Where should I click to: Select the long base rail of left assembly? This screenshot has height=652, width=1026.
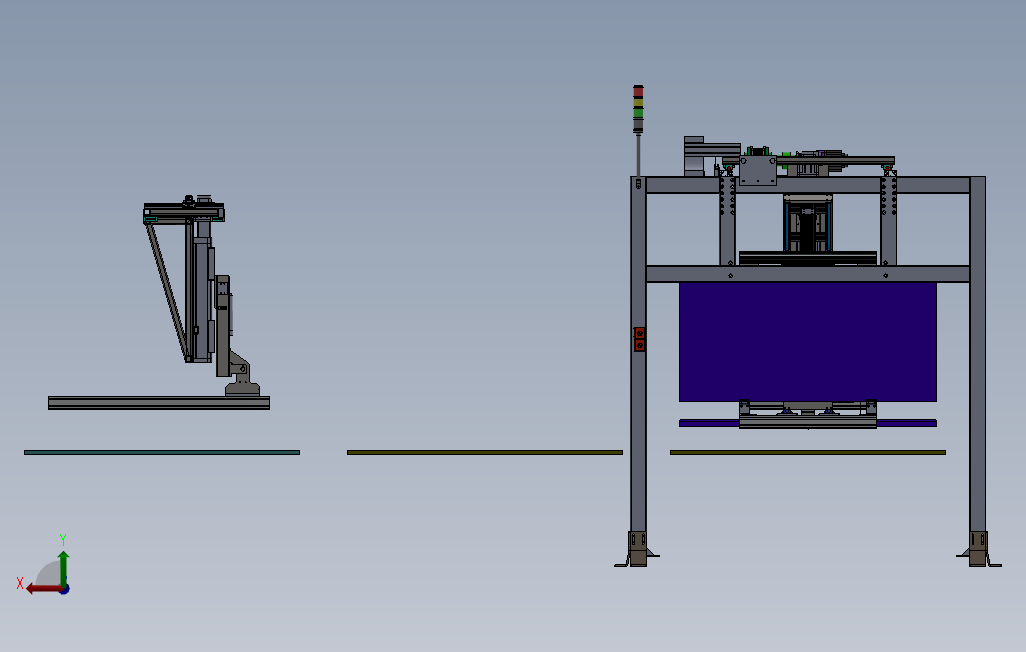click(x=159, y=403)
